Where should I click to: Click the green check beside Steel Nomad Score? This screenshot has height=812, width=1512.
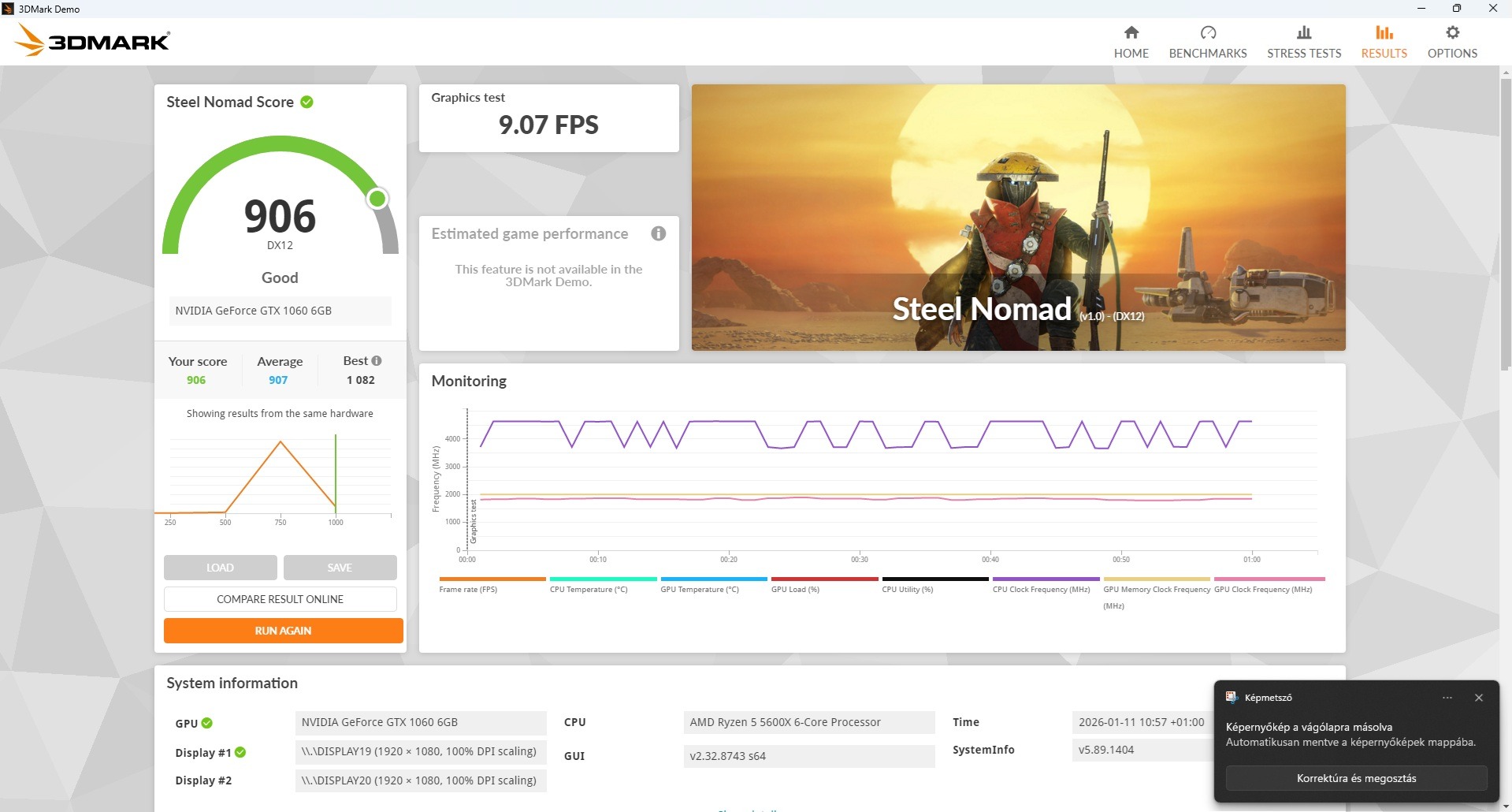[x=307, y=102]
